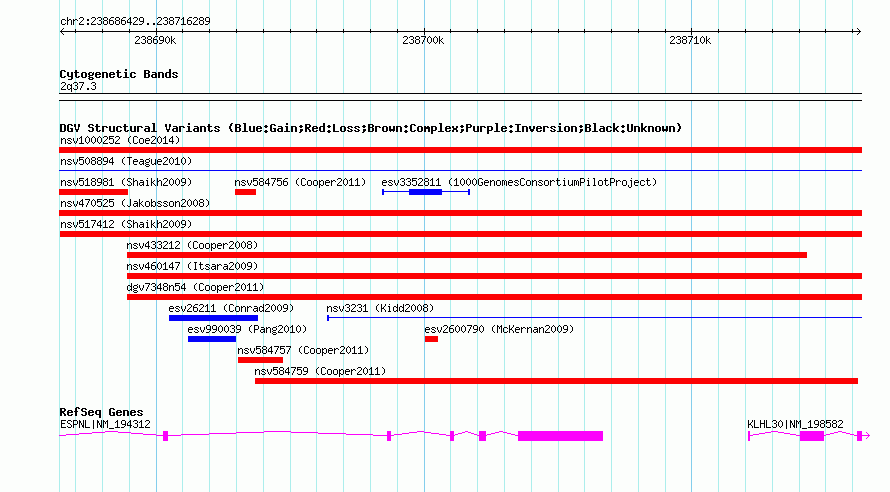Open the KLHL30|NM_198582 gene label
The width and height of the screenshot is (890, 492).
(795, 424)
